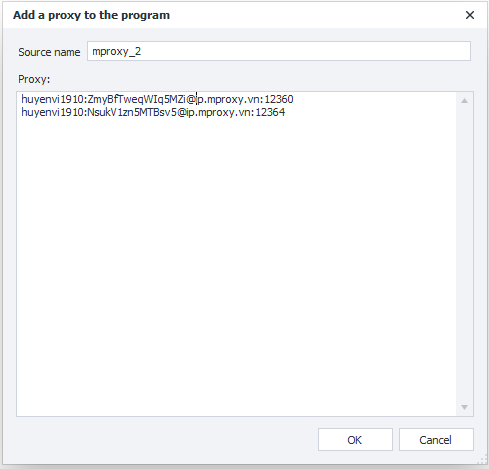
Task: Click the Proxy: label
Action: click(x=34, y=79)
